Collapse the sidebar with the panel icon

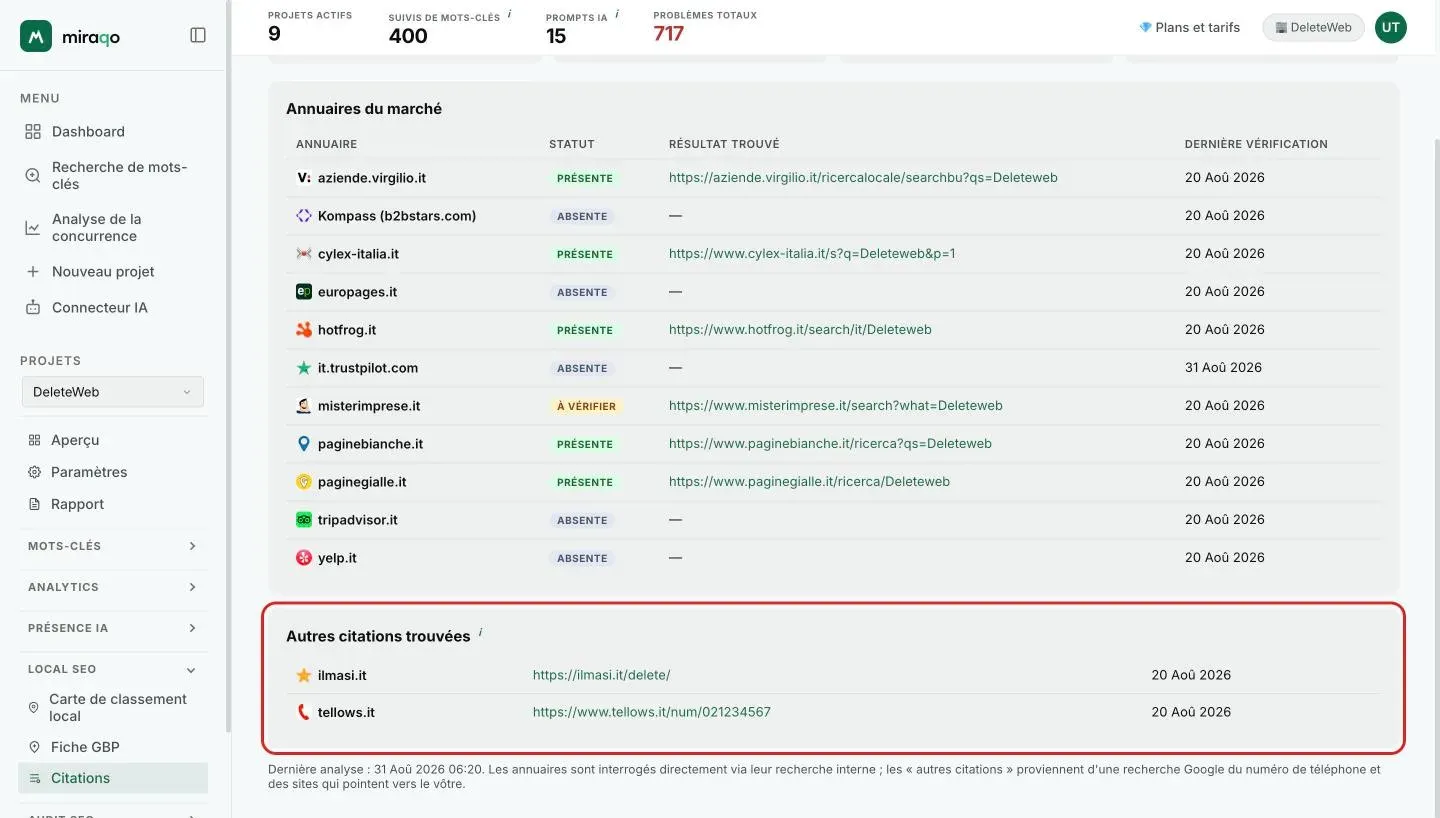[198, 35]
